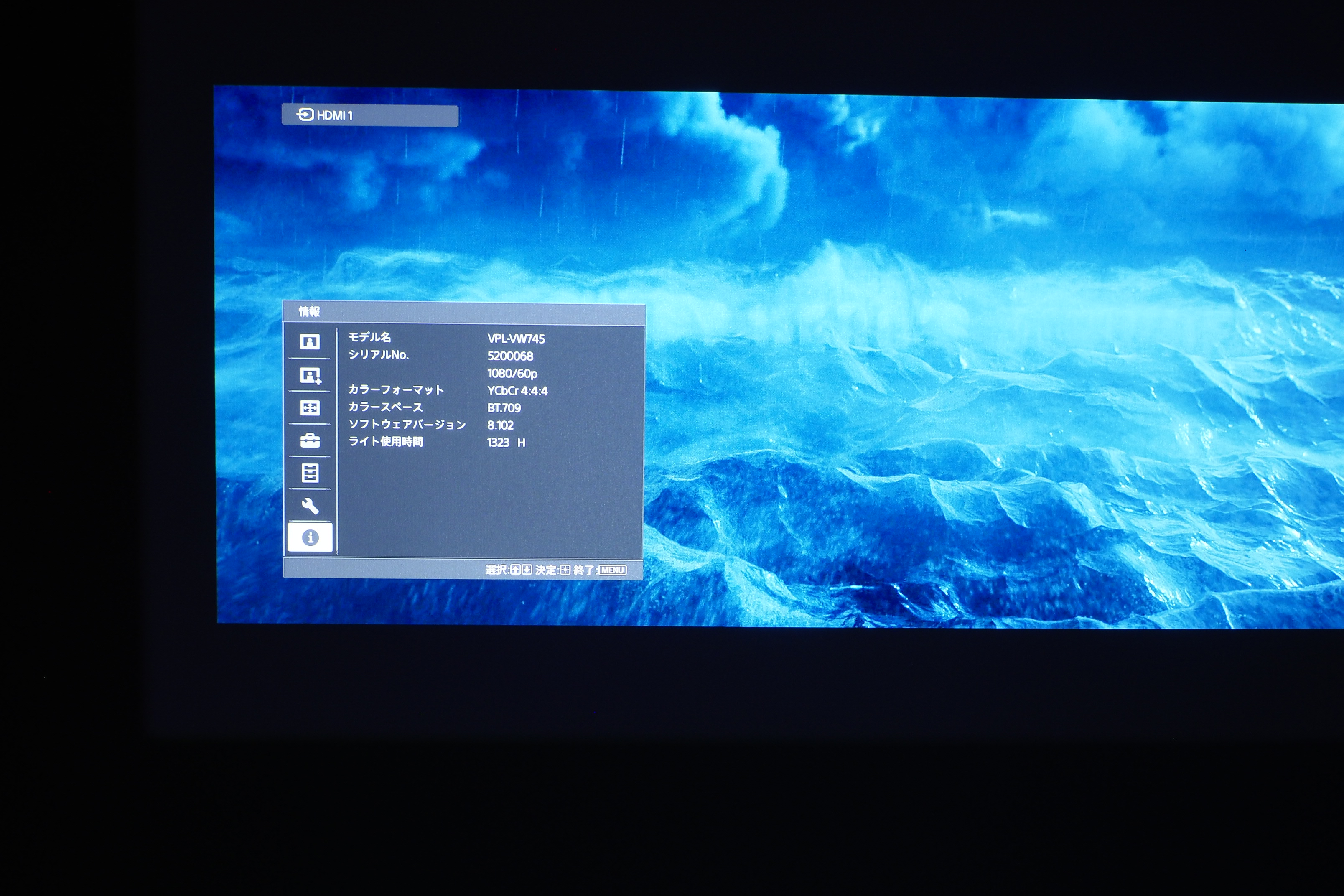Click the カラースペース label

(x=386, y=407)
